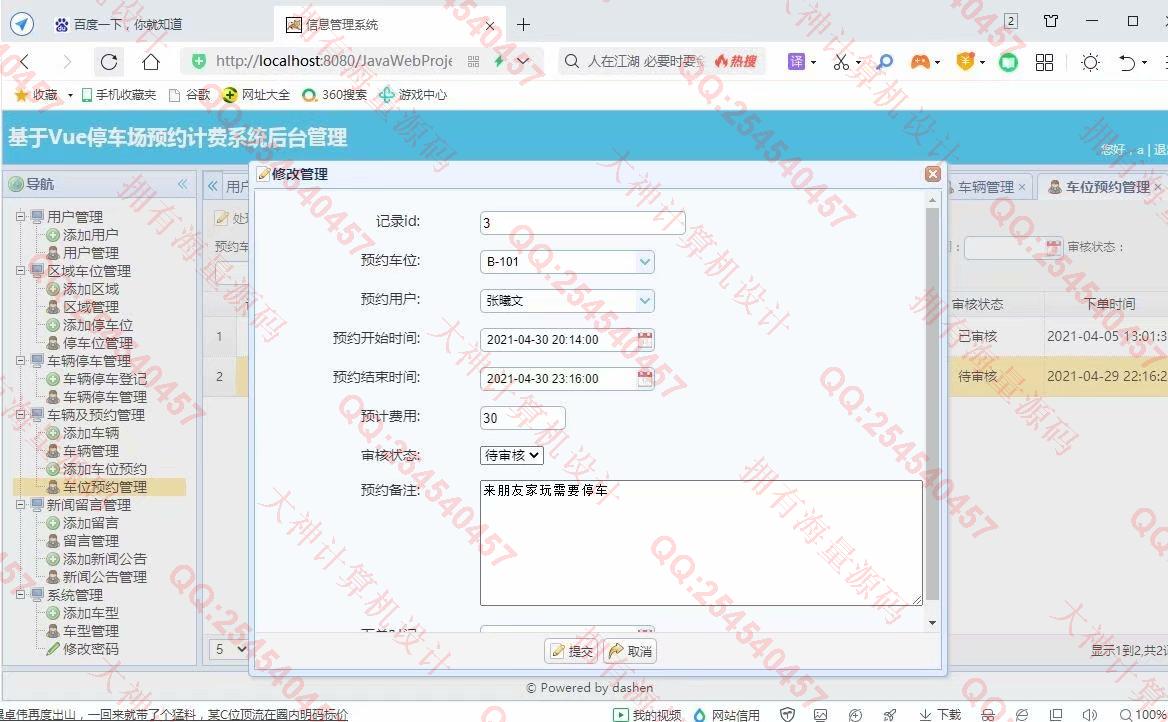Open calendar picker for 预约结束时间
Viewport: 1168px width, 722px height.
point(645,379)
